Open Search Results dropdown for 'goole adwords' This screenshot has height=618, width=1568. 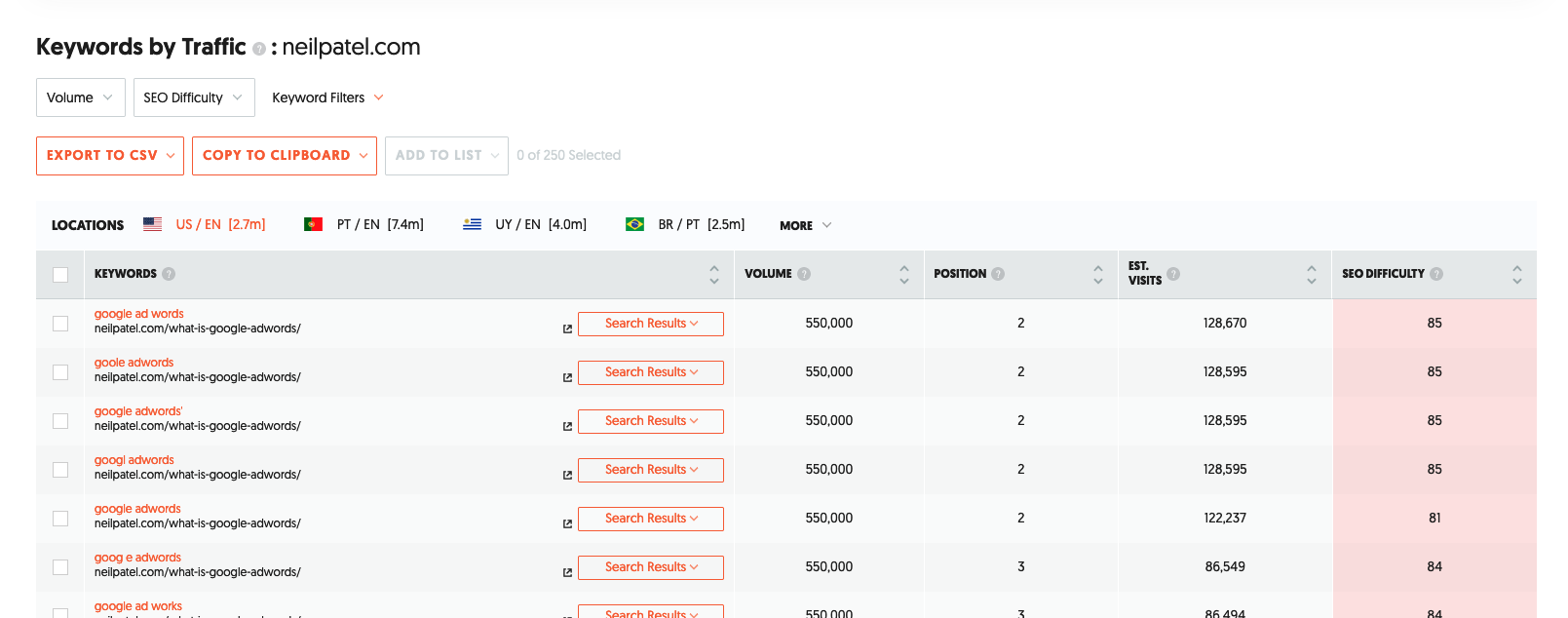coord(651,372)
